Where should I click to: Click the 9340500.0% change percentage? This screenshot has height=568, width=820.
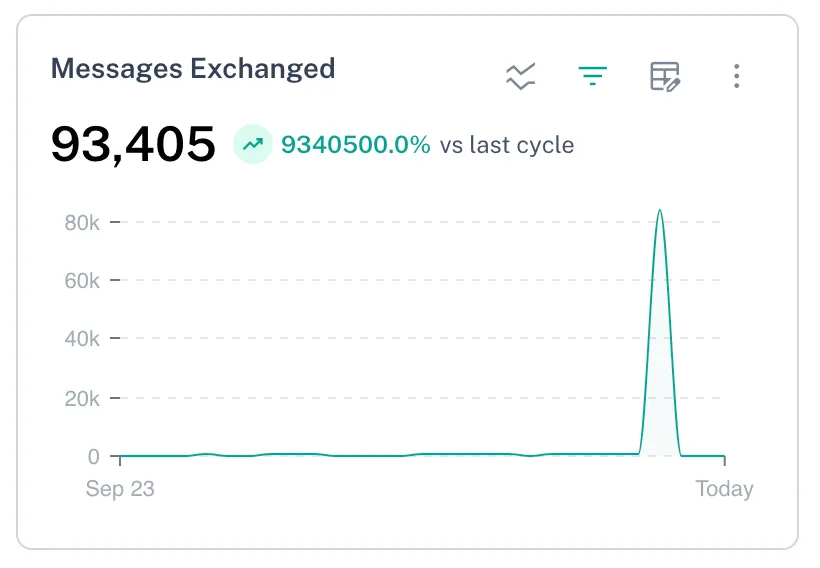355,144
